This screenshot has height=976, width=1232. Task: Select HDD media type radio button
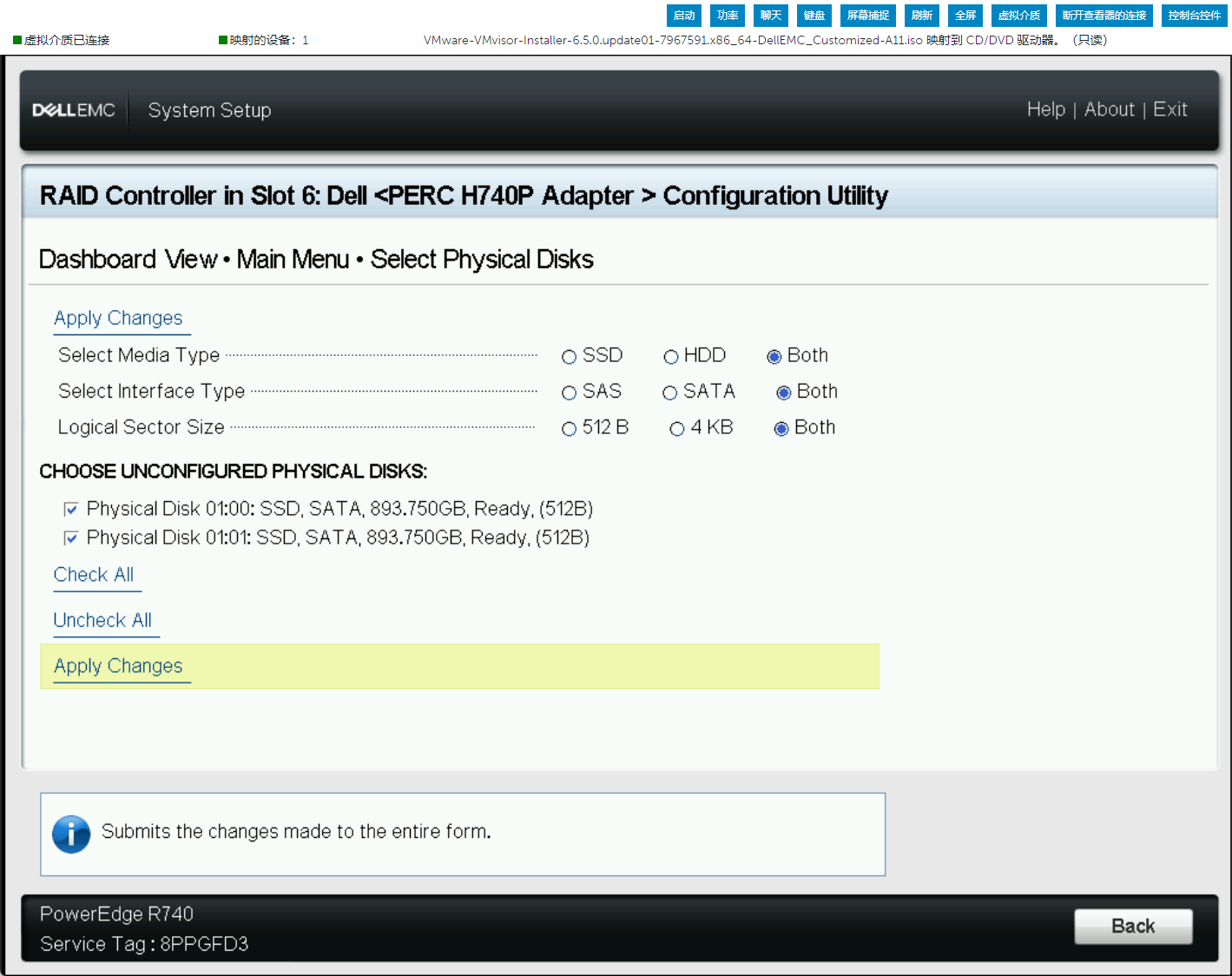(670, 357)
